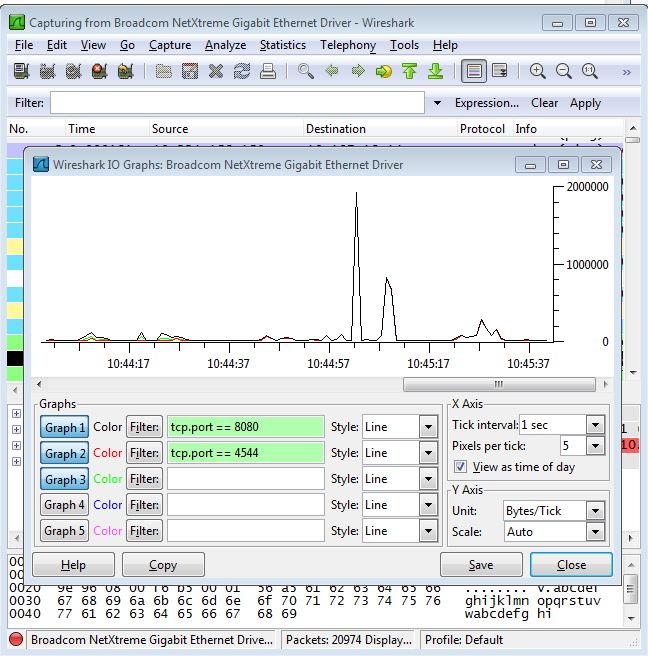
Task: Expand first packet details tree node
Action: click(16, 413)
